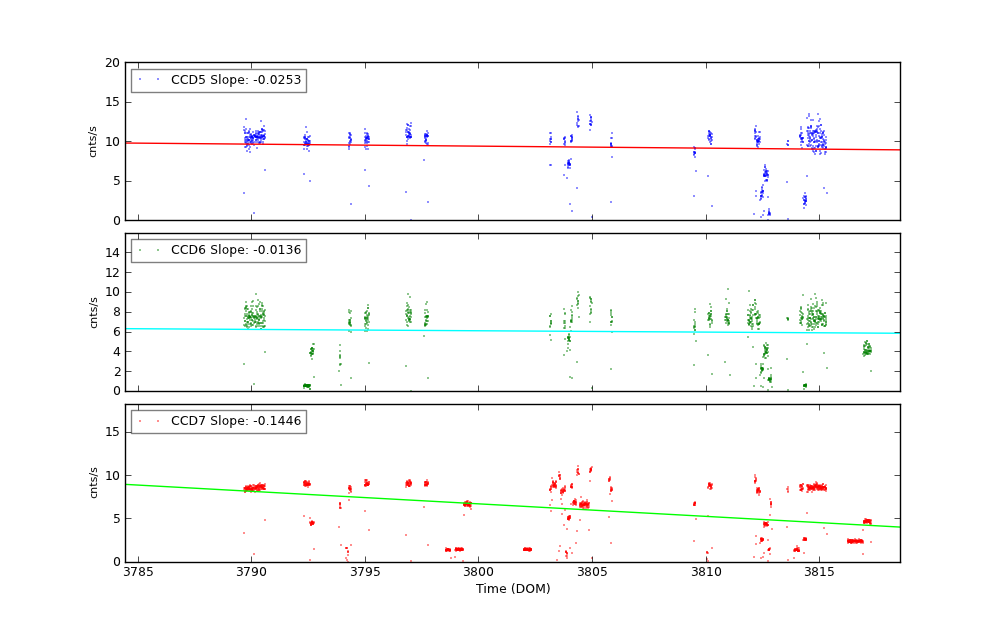This screenshot has width=1000, height=624.
Task: Click the 3795 x-axis tick label
Action: (365, 573)
